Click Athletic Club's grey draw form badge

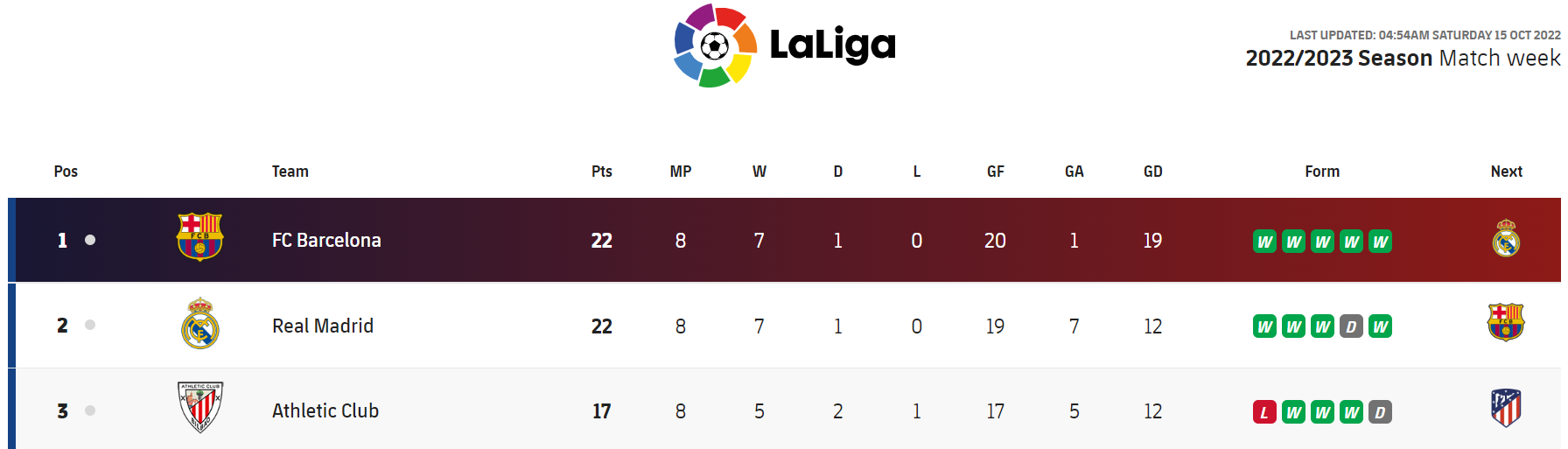point(1380,412)
